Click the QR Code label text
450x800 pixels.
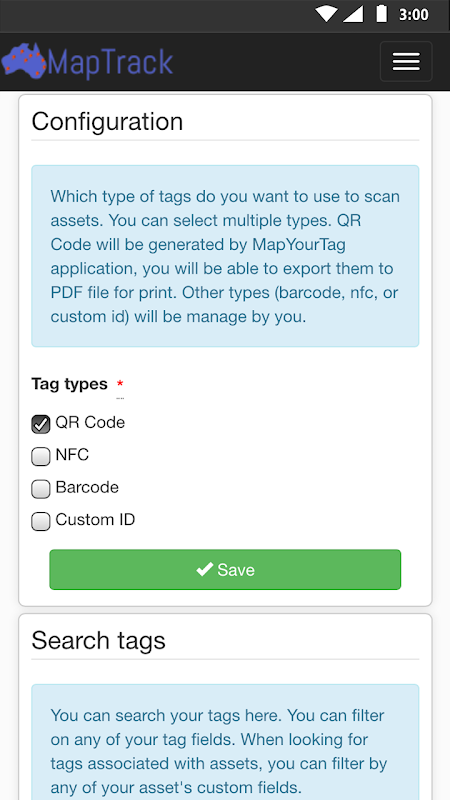90,422
